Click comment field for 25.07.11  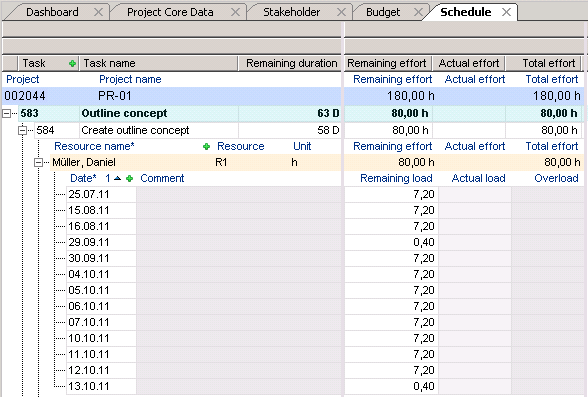(239, 194)
